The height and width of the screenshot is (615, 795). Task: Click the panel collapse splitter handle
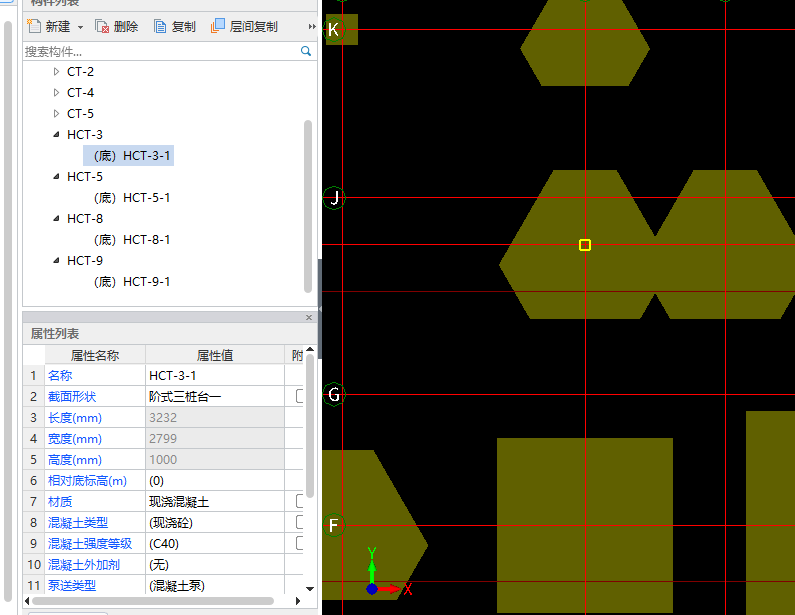pyautogui.click(x=320, y=308)
